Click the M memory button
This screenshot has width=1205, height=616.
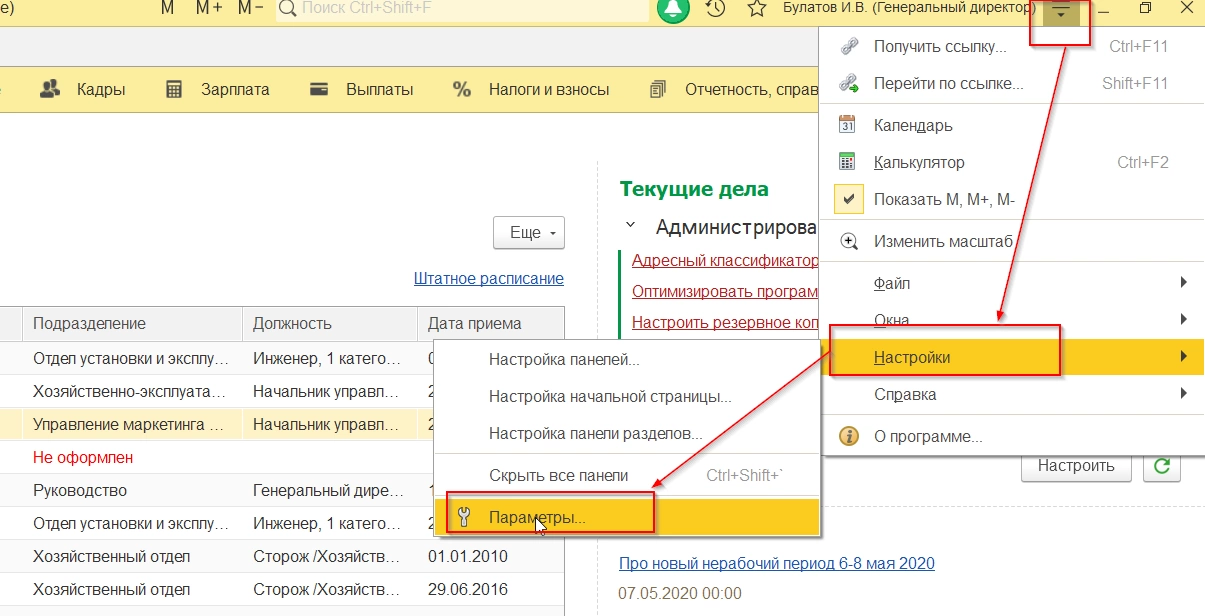click(168, 8)
